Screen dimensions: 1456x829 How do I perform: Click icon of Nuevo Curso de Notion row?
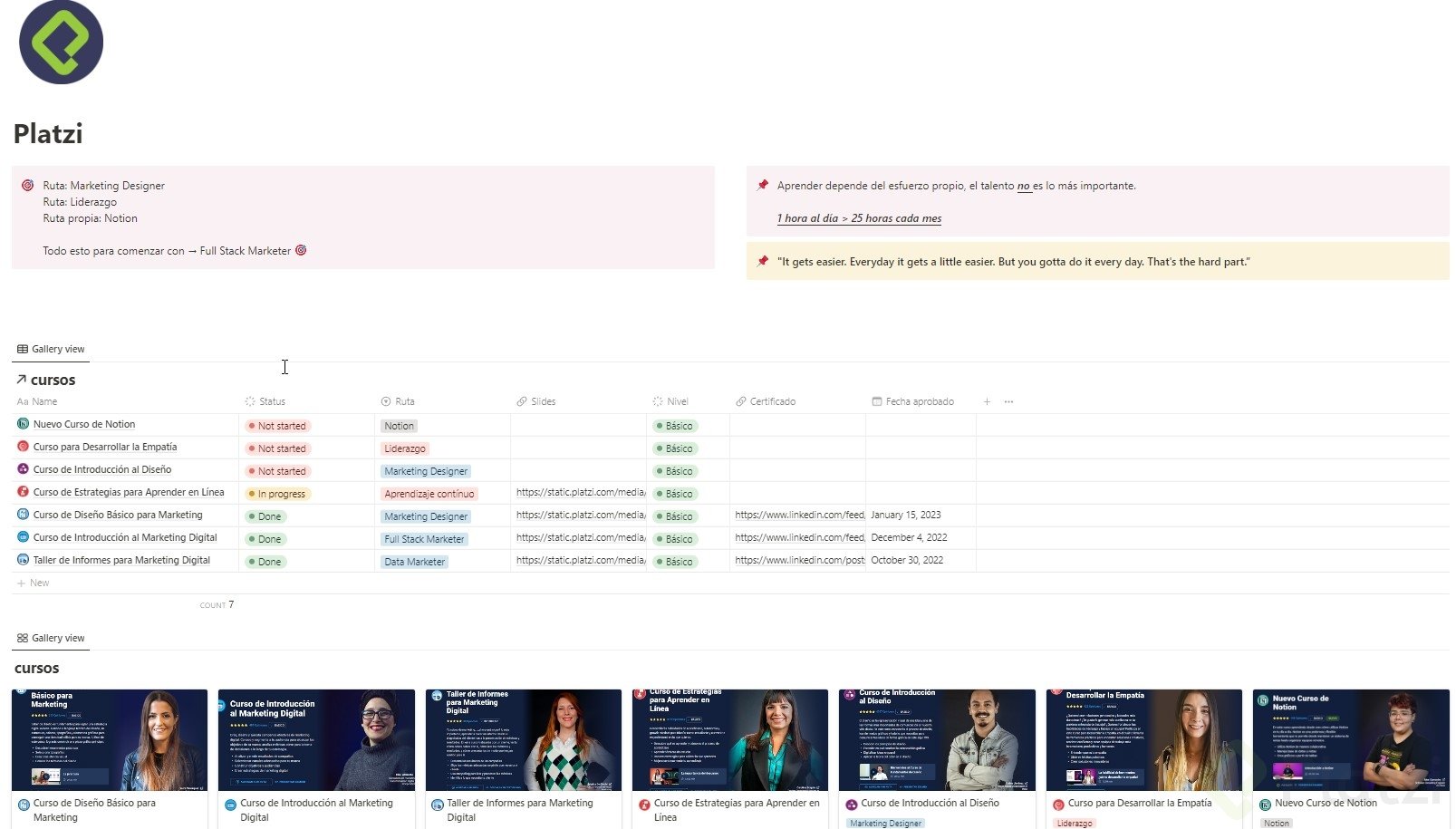coord(24,424)
